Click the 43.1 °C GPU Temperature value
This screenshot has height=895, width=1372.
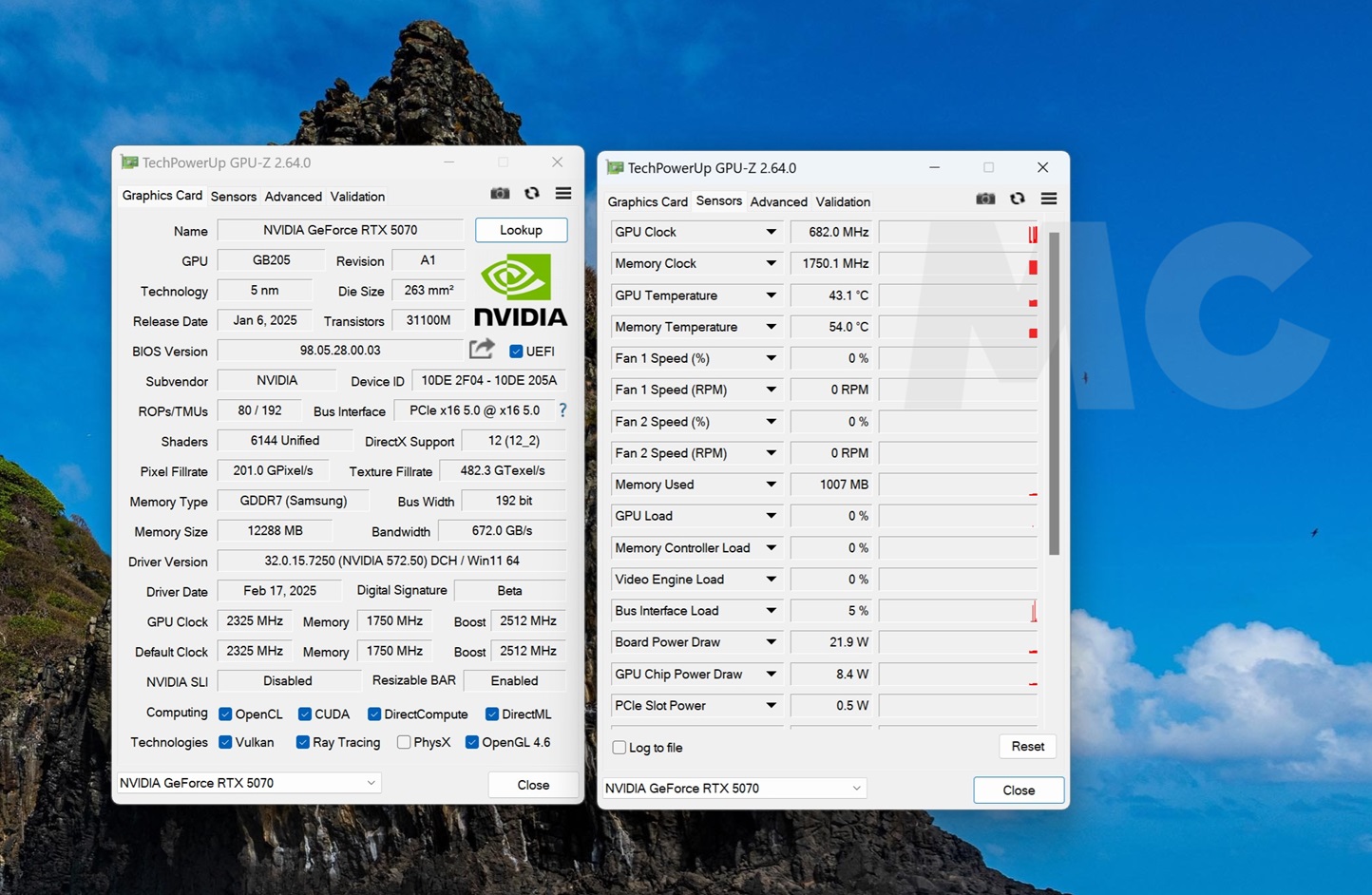click(x=831, y=295)
